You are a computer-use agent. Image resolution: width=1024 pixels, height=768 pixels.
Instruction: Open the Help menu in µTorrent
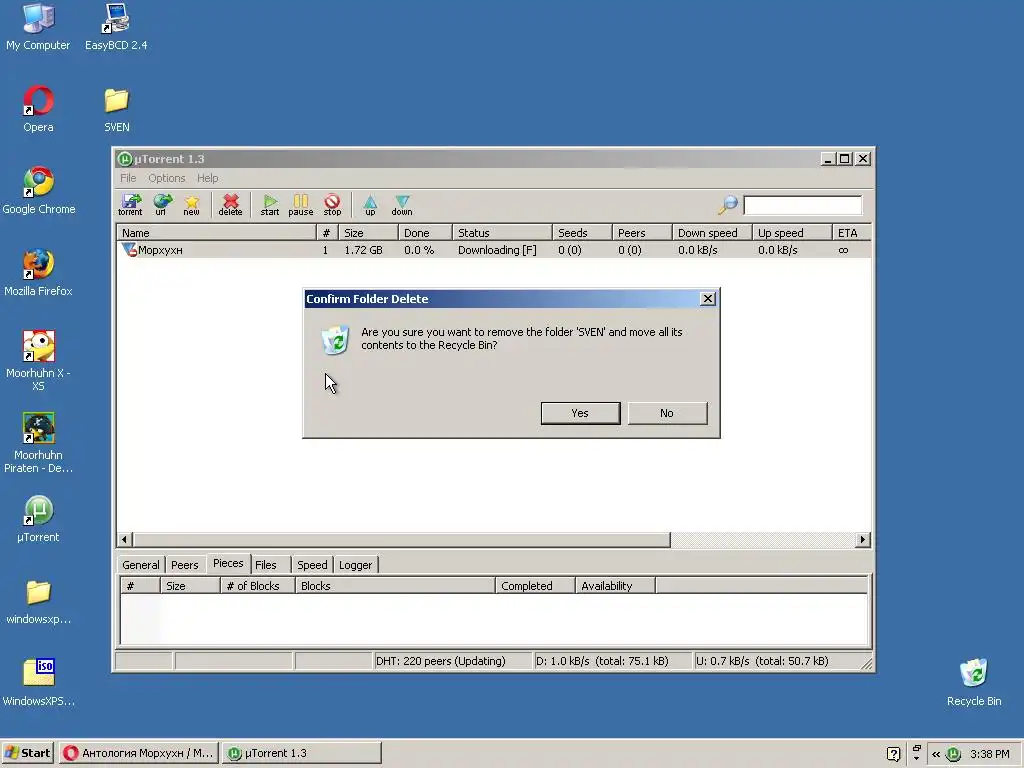207,178
